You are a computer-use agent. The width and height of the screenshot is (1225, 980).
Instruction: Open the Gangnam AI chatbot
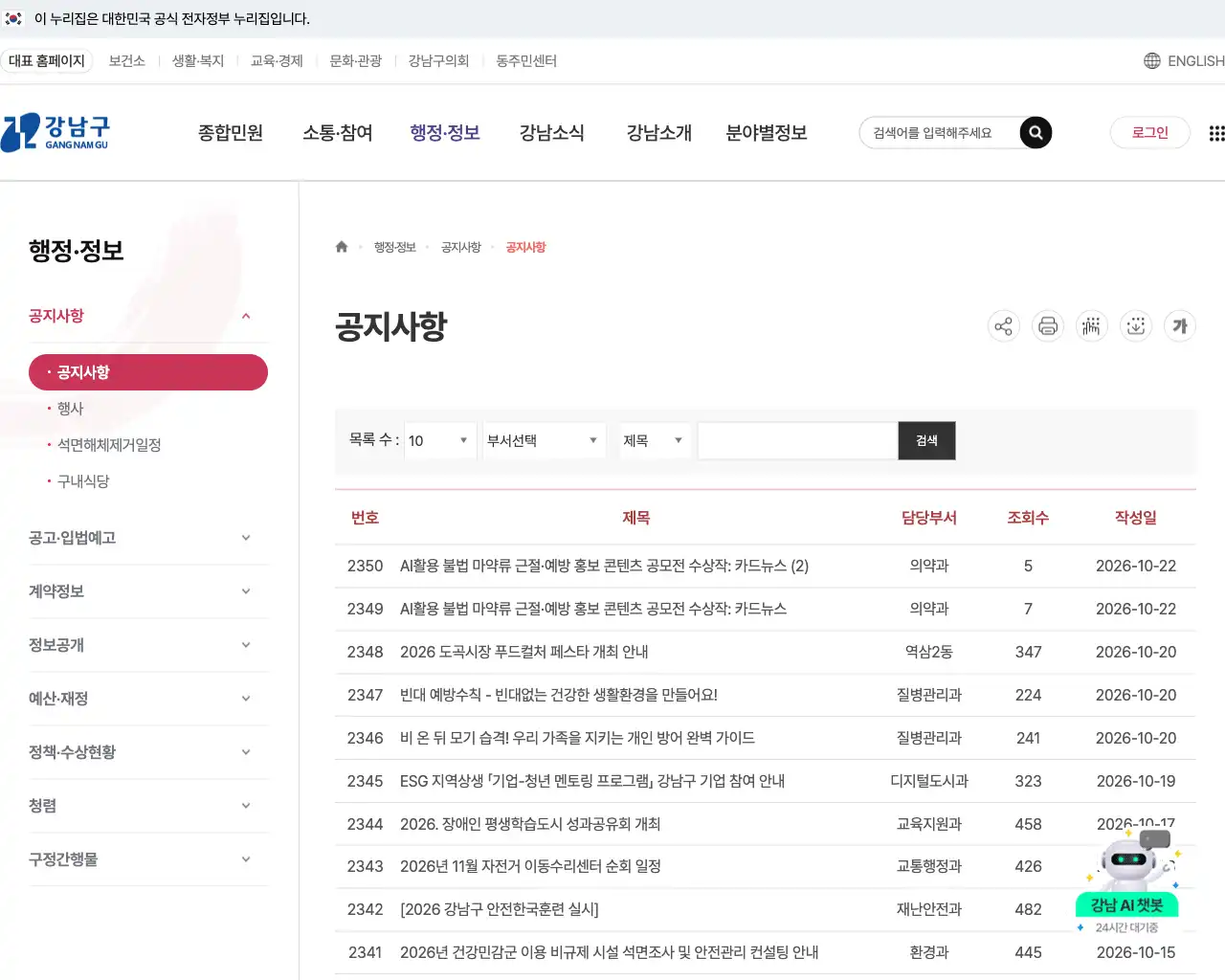(x=1128, y=882)
